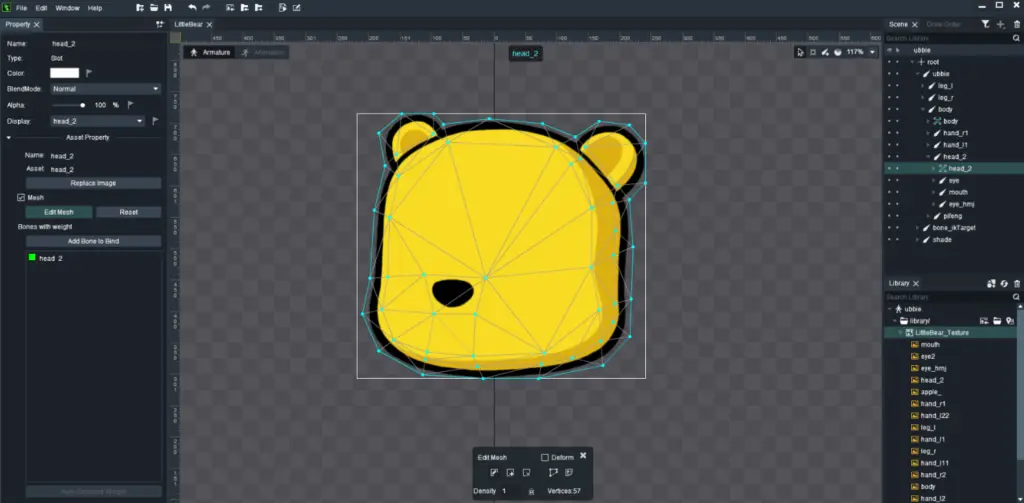Open the Edit menu
This screenshot has width=1024, height=503.
tap(41, 8)
